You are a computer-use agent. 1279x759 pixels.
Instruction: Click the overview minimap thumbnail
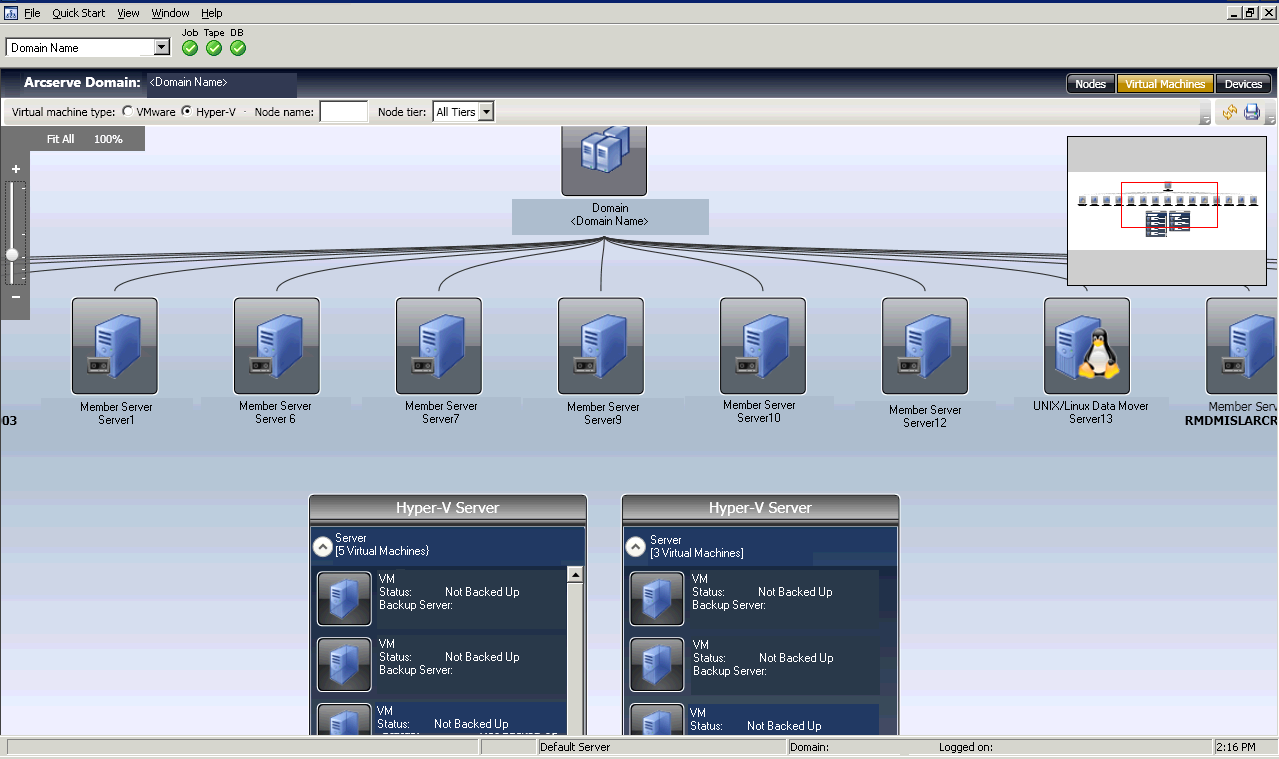[1168, 211]
